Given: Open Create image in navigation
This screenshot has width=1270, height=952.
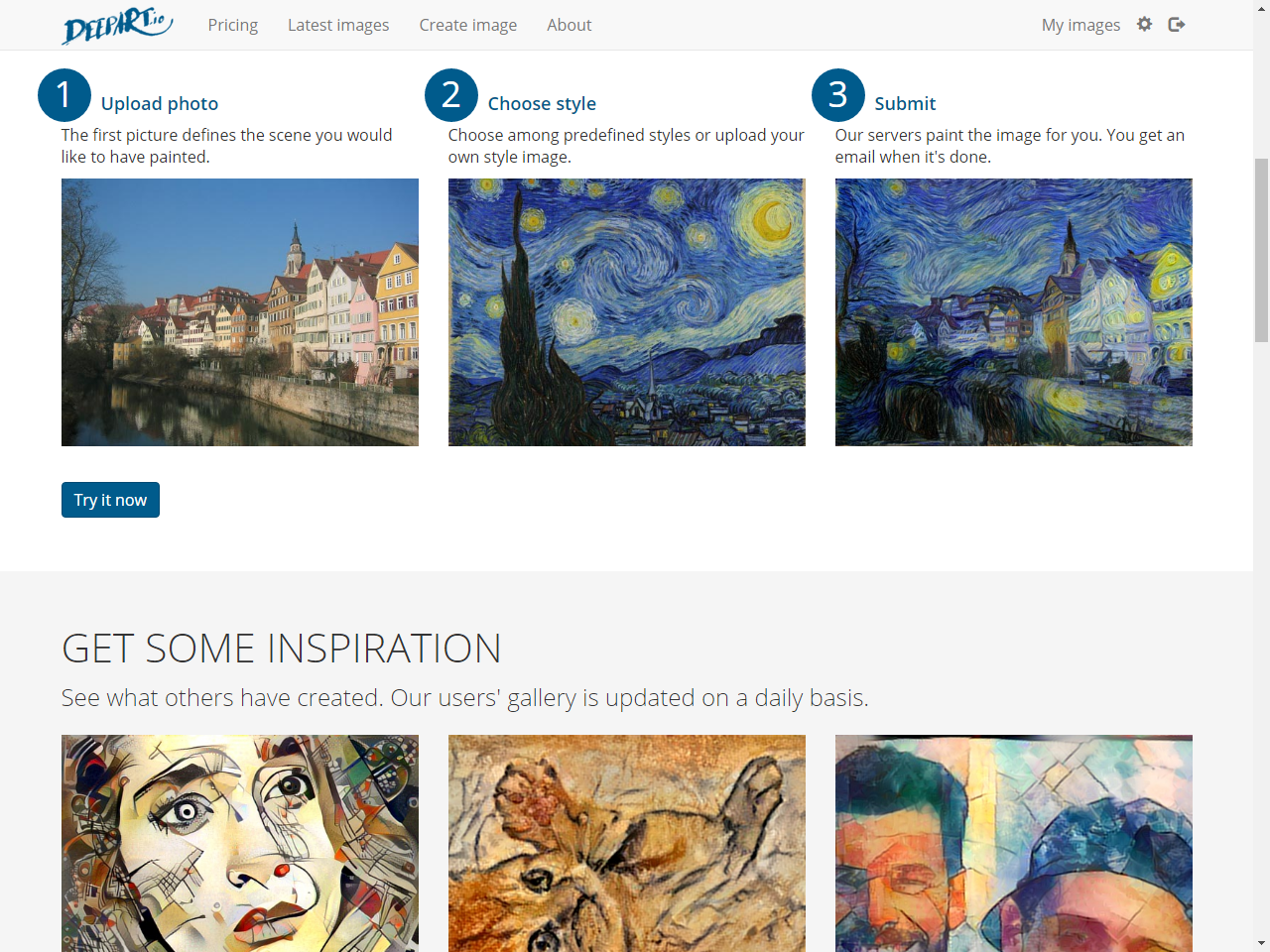Looking at the screenshot, I should click(468, 25).
